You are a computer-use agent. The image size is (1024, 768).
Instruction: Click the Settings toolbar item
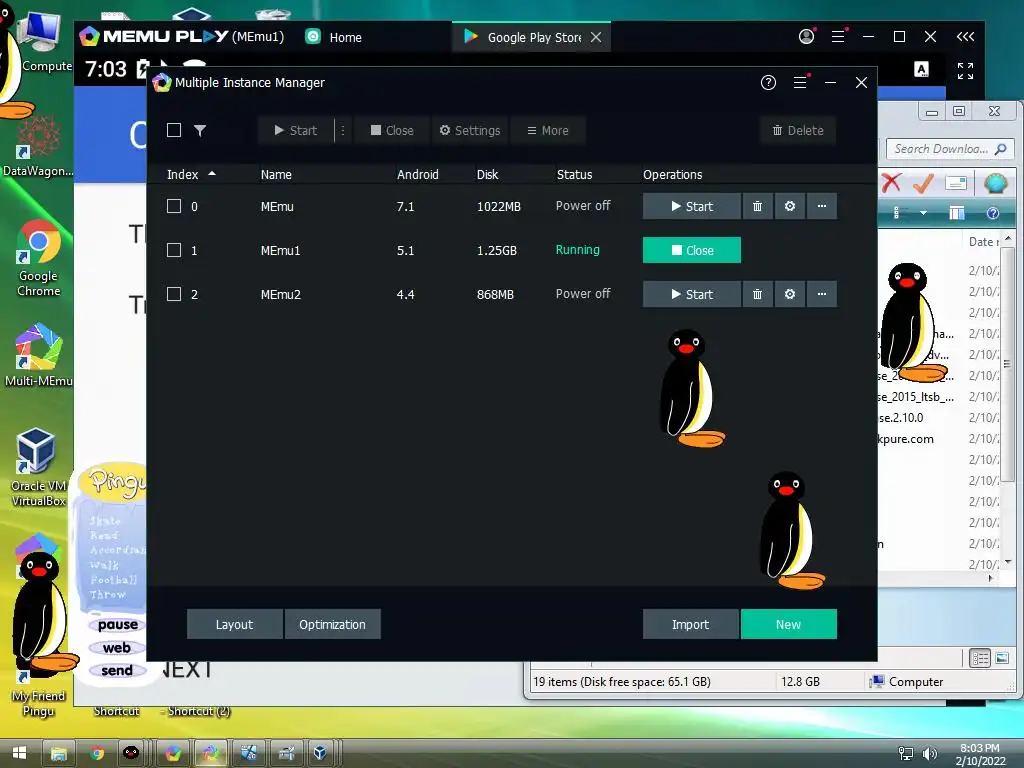point(470,130)
